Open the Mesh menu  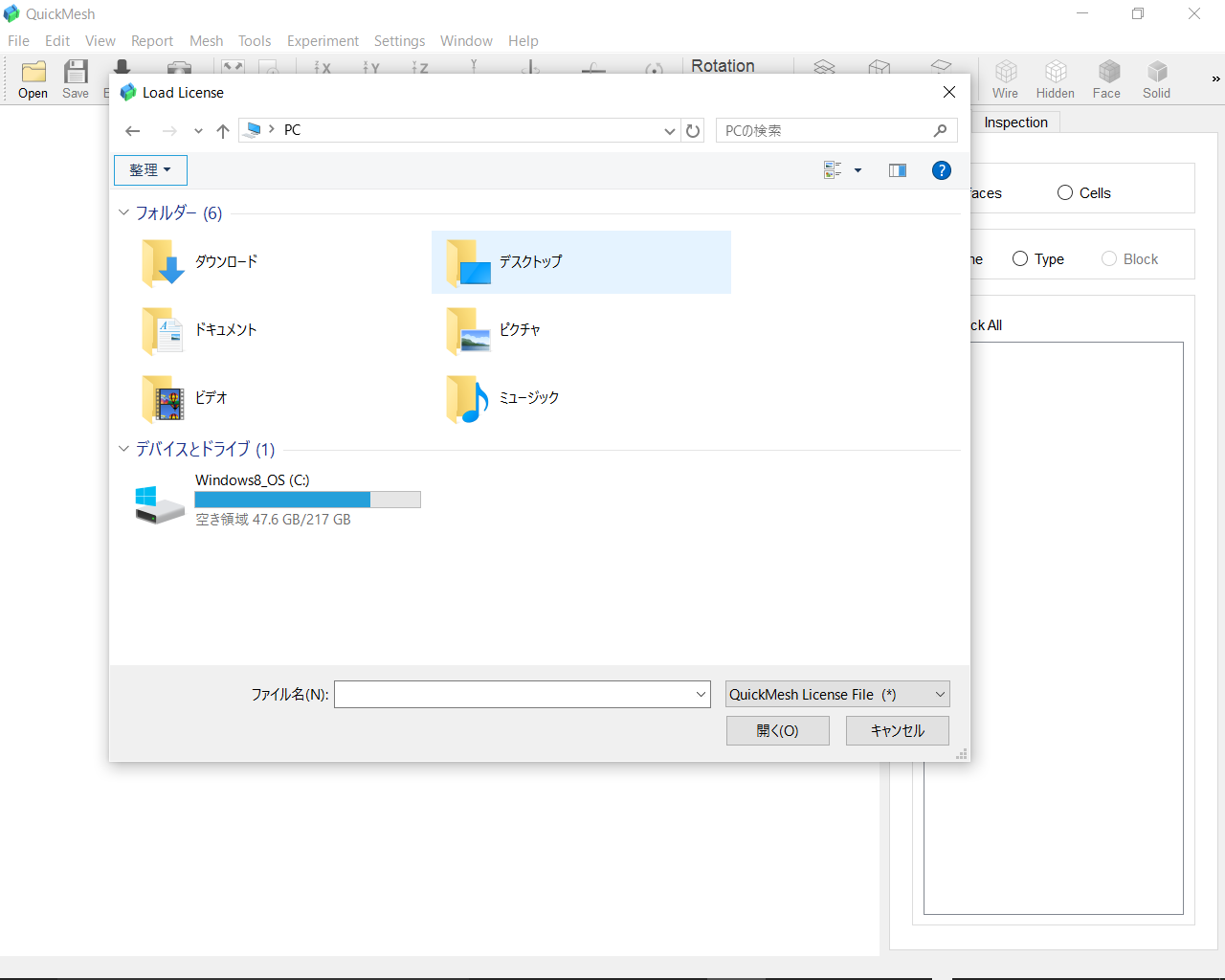click(206, 41)
